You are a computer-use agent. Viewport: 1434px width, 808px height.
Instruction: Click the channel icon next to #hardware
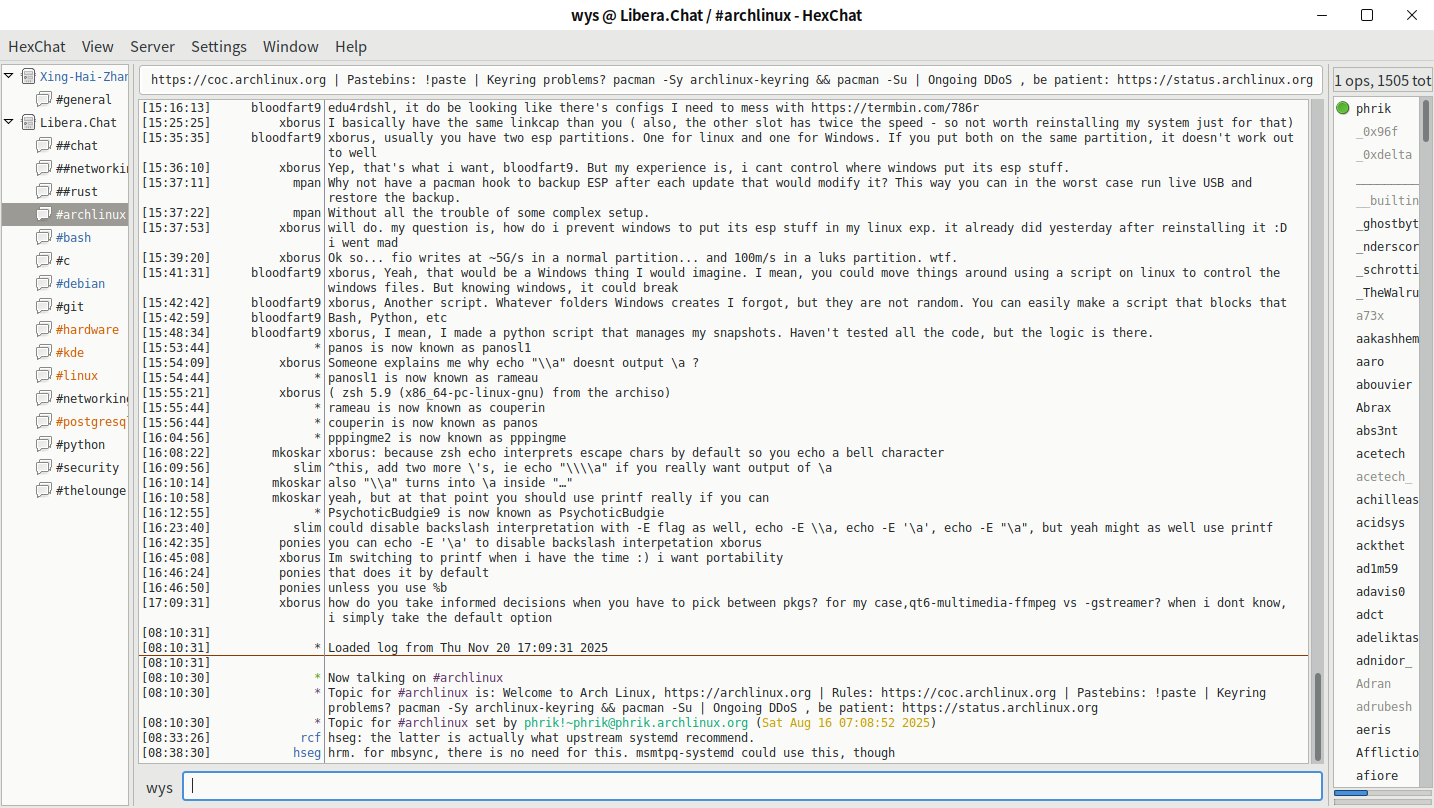tap(43, 329)
